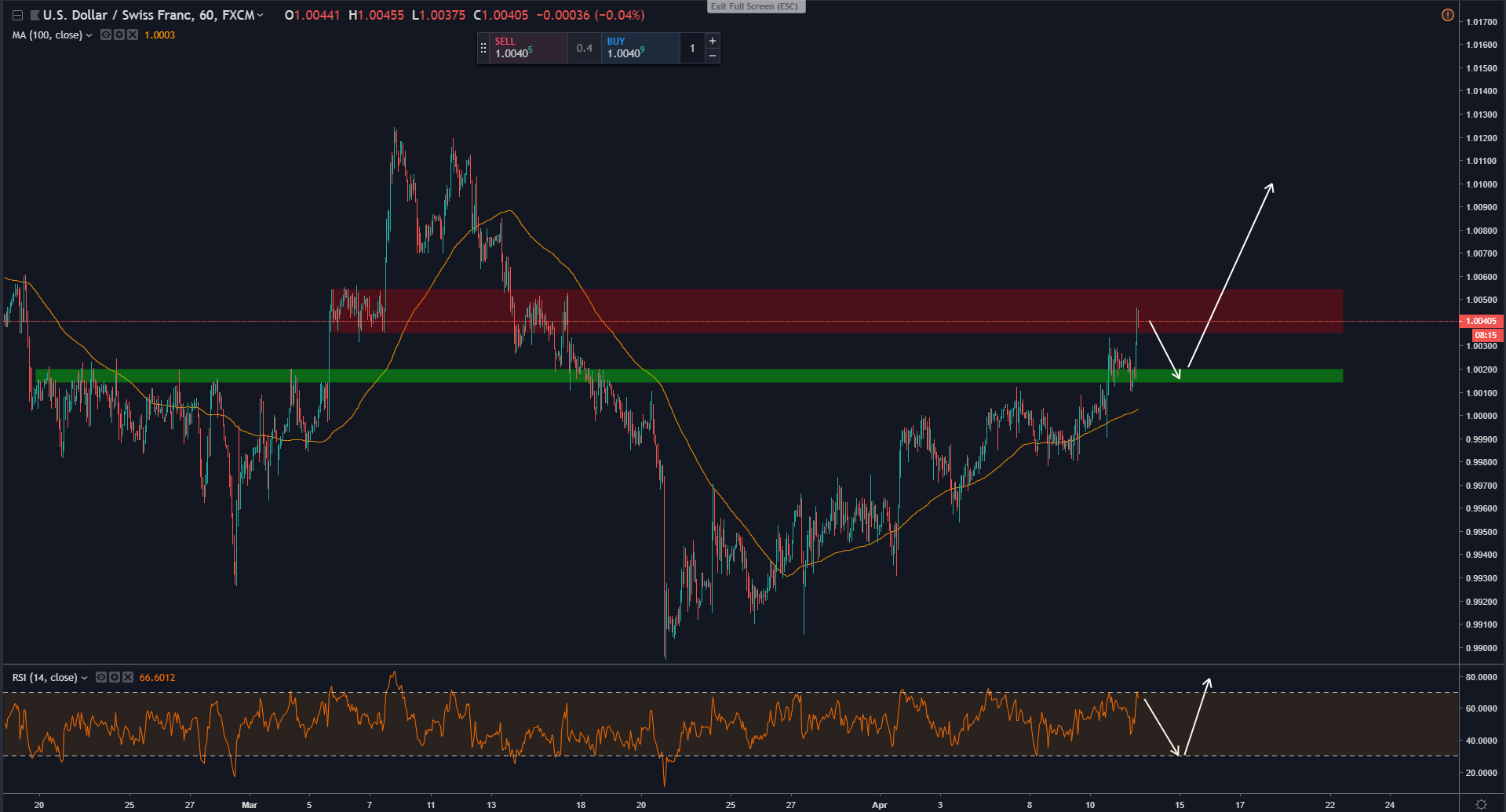Click the RSI 20.0000 scale label
Image resolution: width=1506 pixels, height=812 pixels.
point(1482,773)
